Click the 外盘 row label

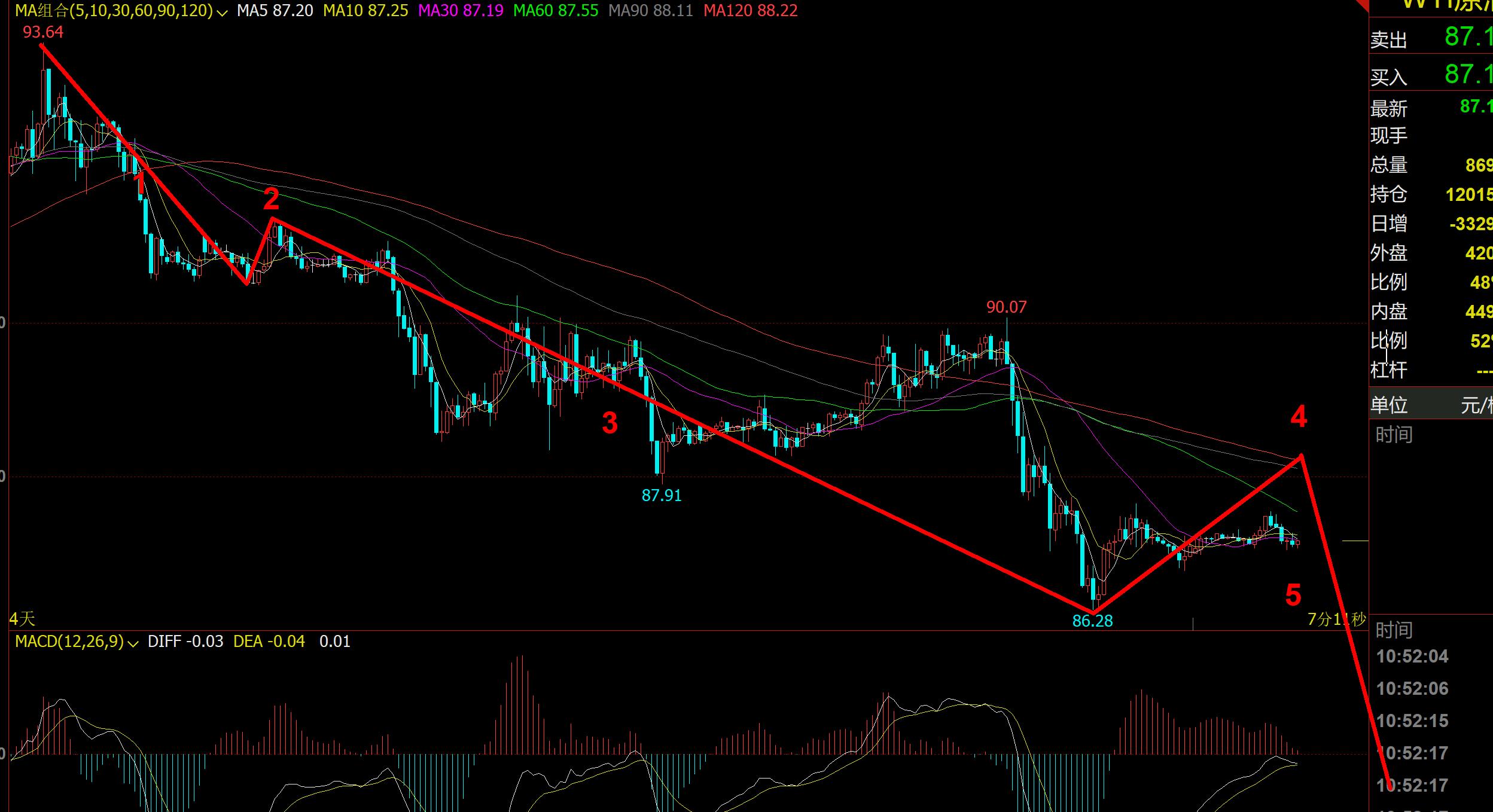point(1389,253)
